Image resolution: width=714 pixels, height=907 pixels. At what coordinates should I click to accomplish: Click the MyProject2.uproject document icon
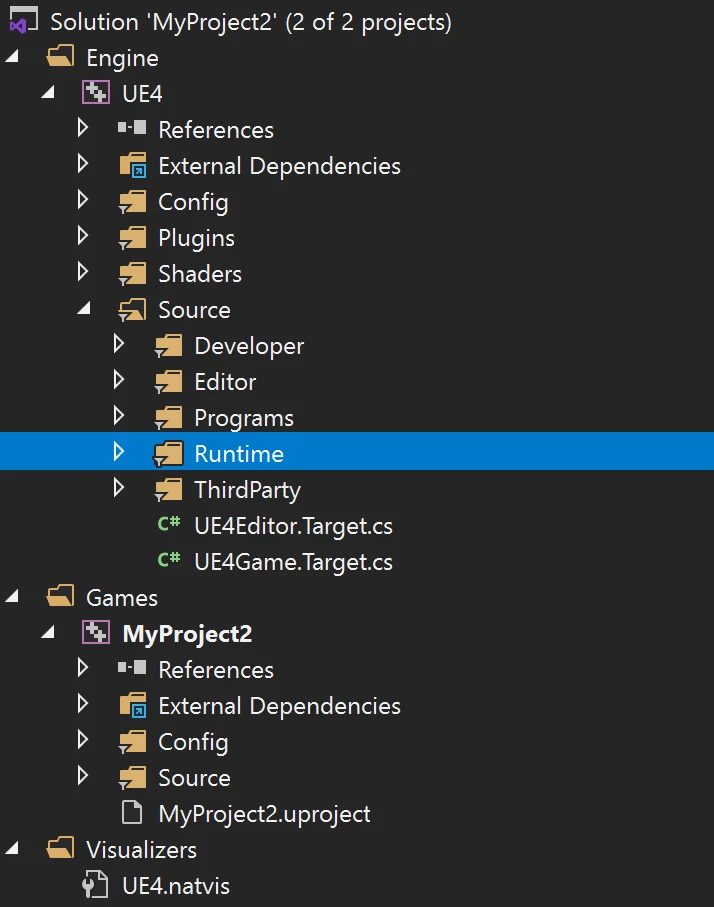pyautogui.click(x=132, y=814)
